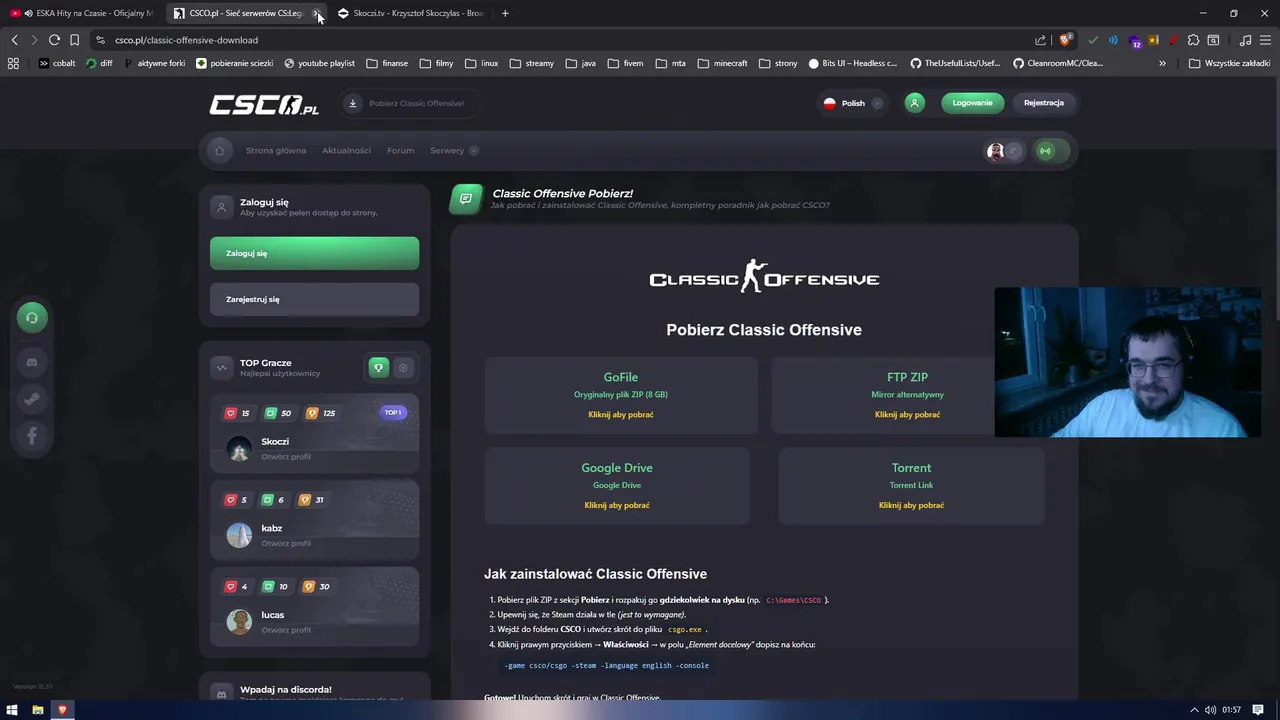Click the green Zaloguj się button
The width and height of the screenshot is (1280, 720).
(x=314, y=253)
